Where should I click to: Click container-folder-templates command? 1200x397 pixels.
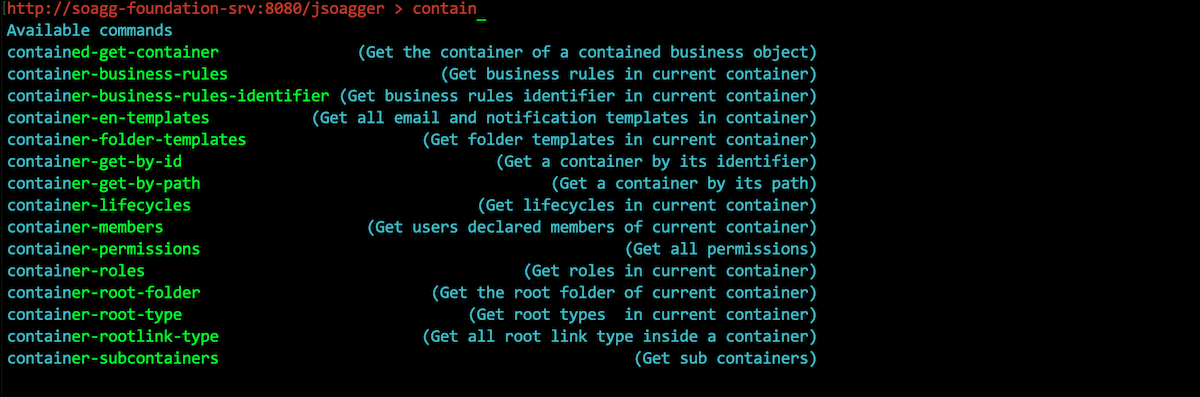pos(126,140)
